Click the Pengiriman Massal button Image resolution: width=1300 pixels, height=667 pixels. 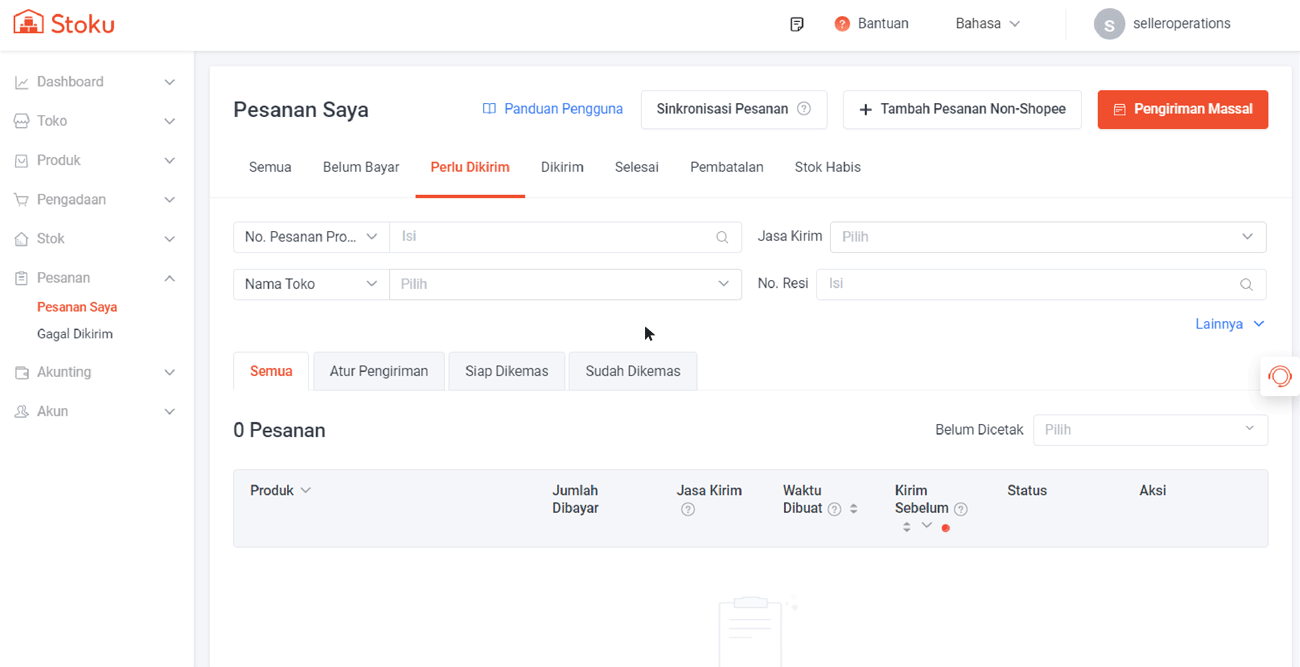pyautogui.click(x=1182, y=109)
